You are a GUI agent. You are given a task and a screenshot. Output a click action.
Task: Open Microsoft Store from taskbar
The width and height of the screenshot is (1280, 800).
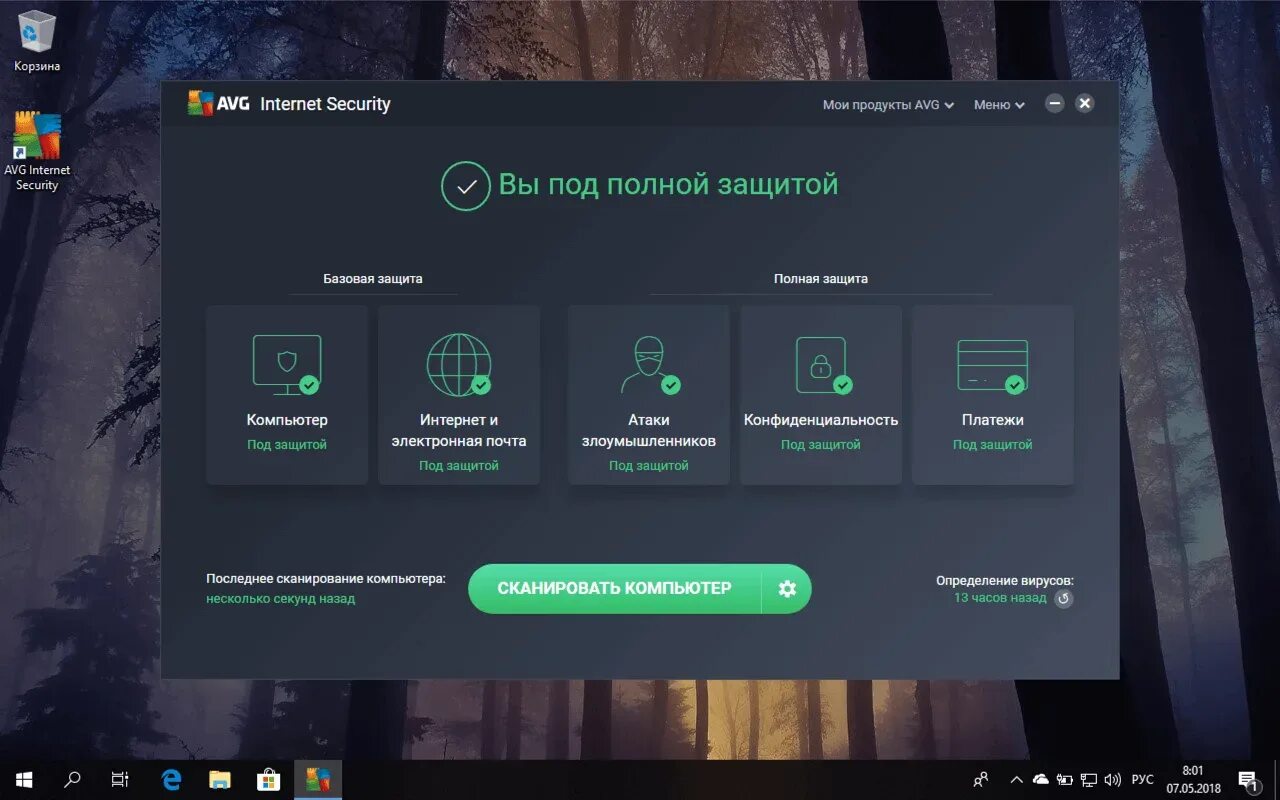pos(268,780)
